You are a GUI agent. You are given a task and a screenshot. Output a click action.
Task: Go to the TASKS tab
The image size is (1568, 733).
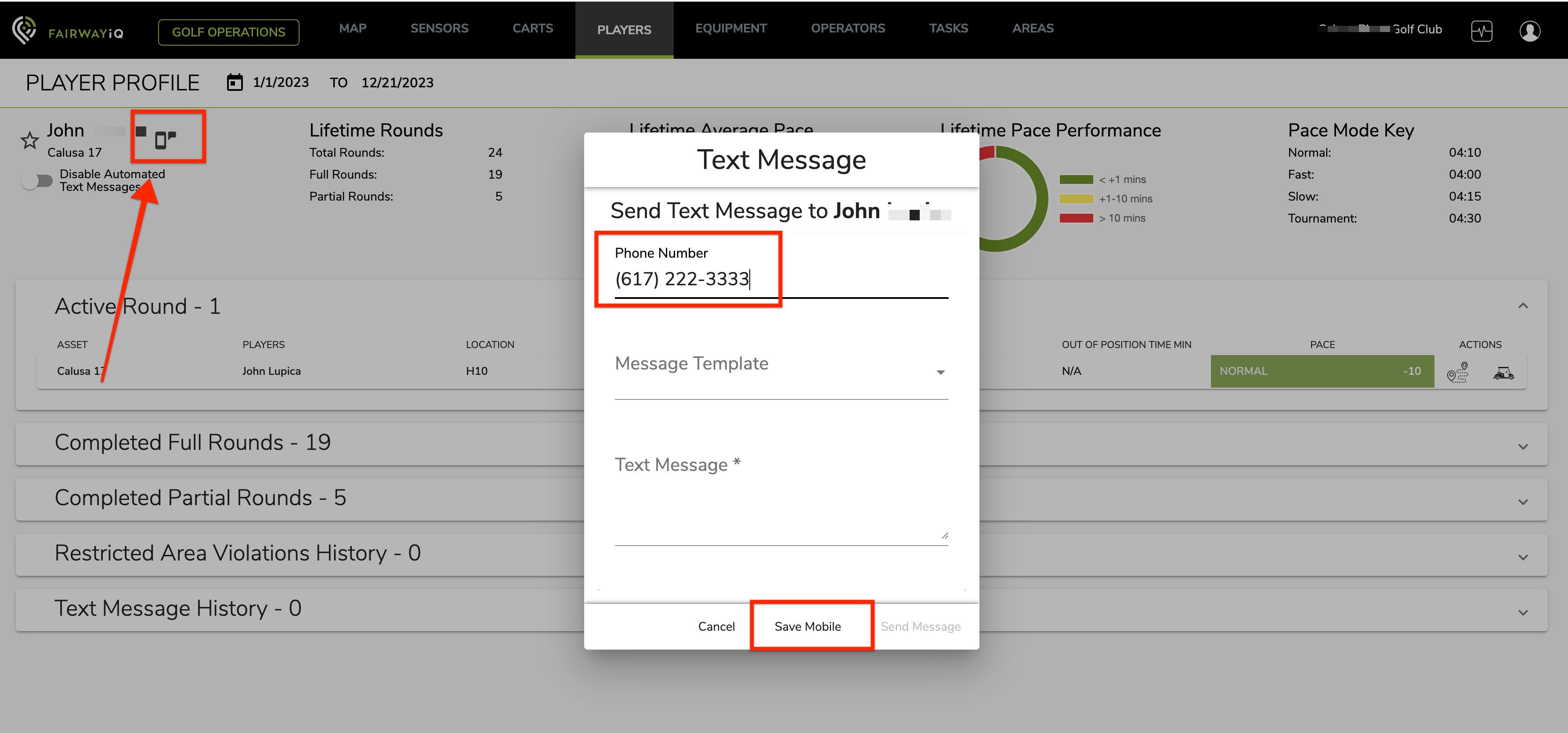[948, 28]
